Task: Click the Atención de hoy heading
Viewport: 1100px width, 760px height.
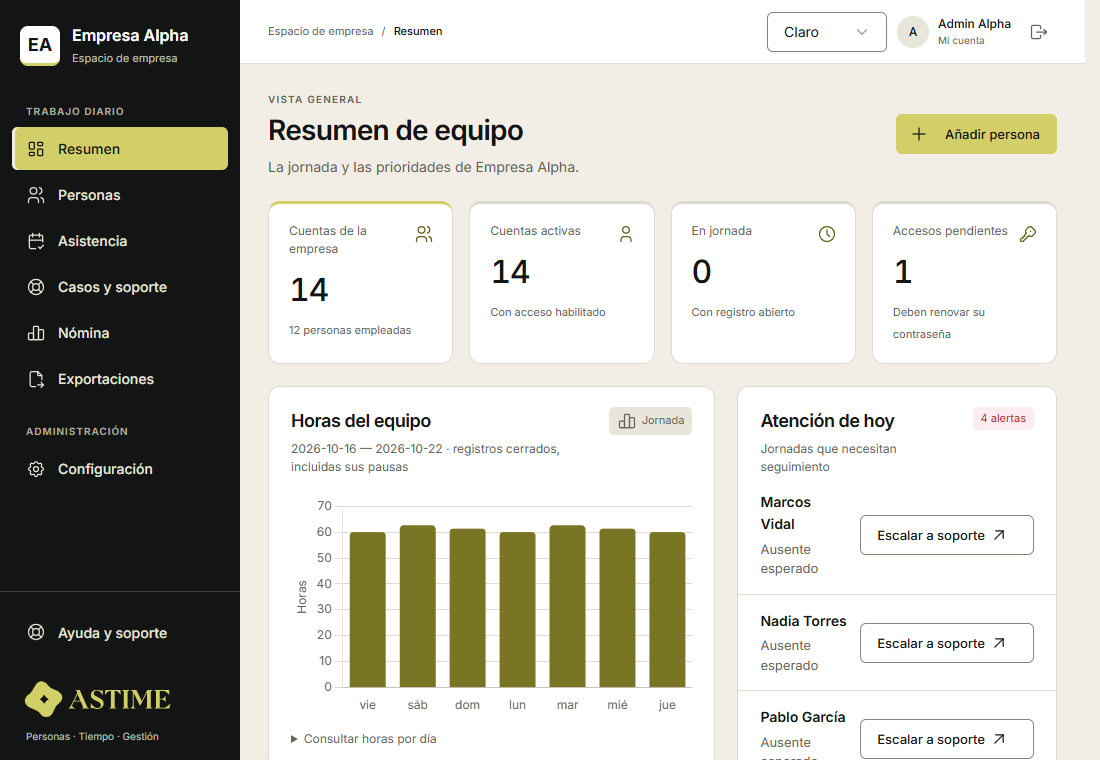Action: [827, 421]
